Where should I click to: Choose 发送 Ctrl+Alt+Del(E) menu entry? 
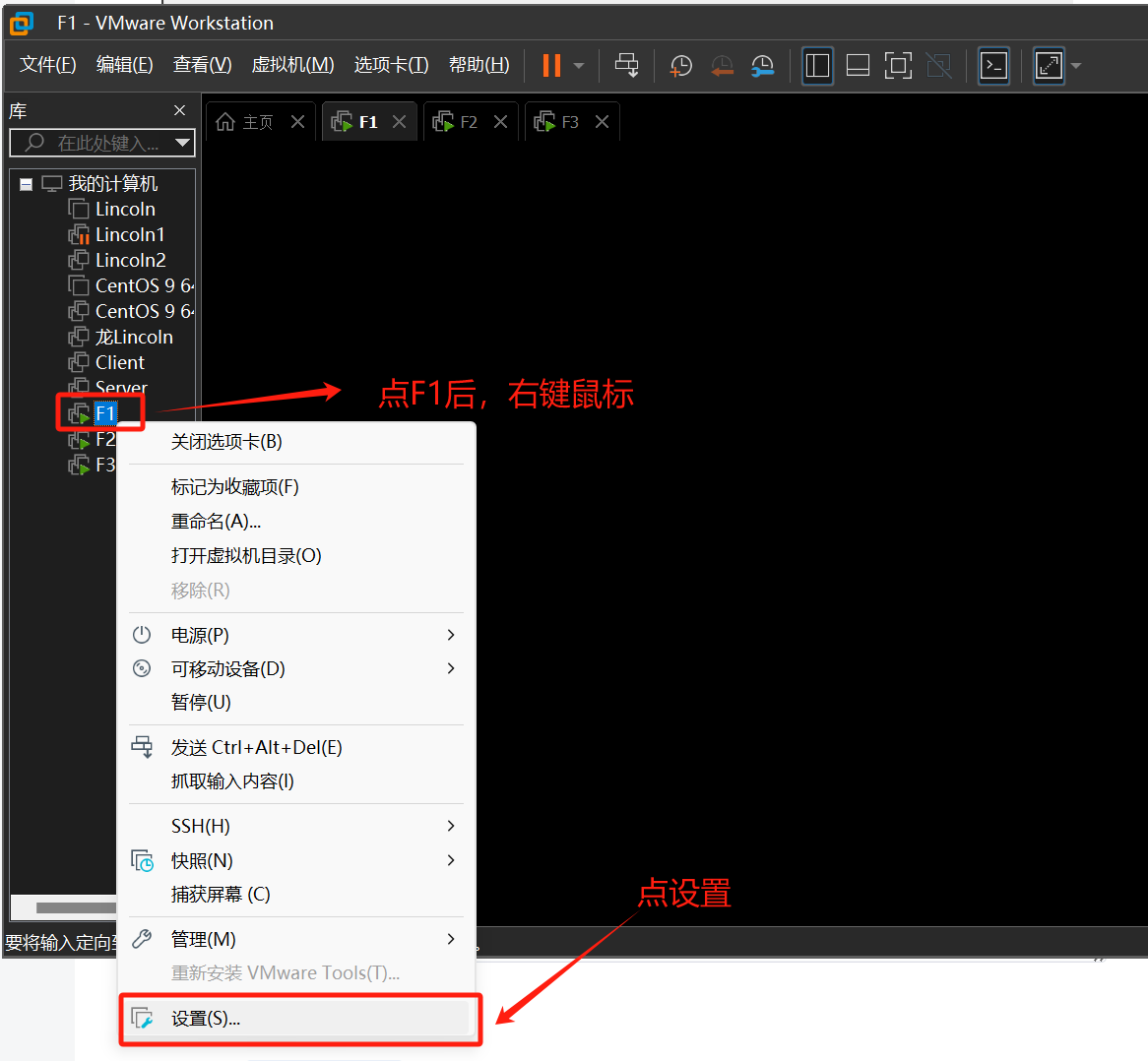(296, 748)
